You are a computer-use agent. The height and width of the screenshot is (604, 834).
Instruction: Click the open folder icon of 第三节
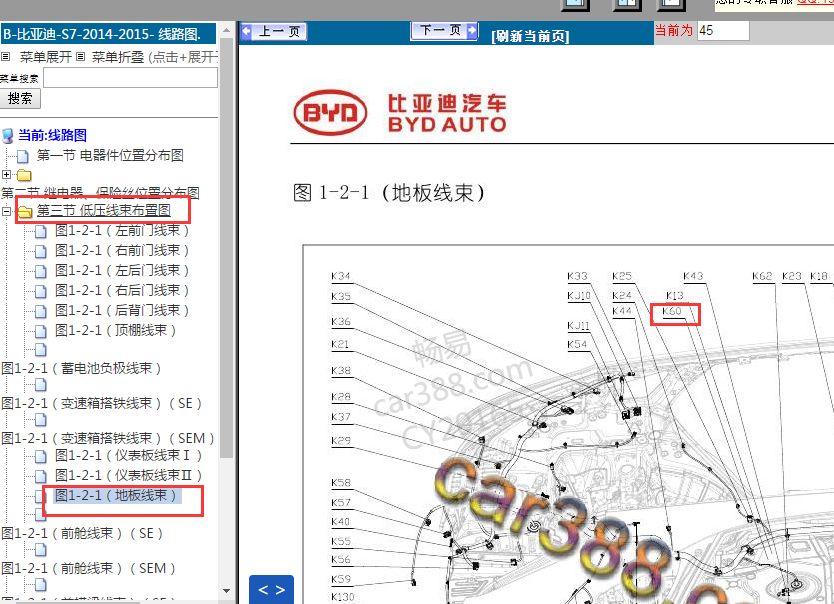tap(24, 212)
